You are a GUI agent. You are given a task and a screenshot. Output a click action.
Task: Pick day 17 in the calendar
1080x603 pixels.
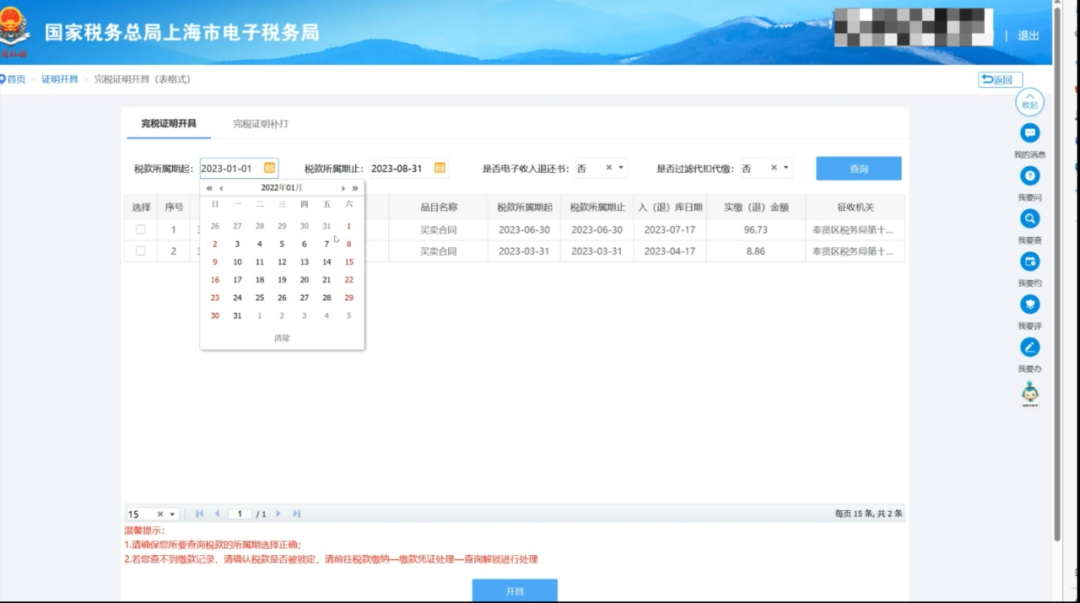click(237, 280)
